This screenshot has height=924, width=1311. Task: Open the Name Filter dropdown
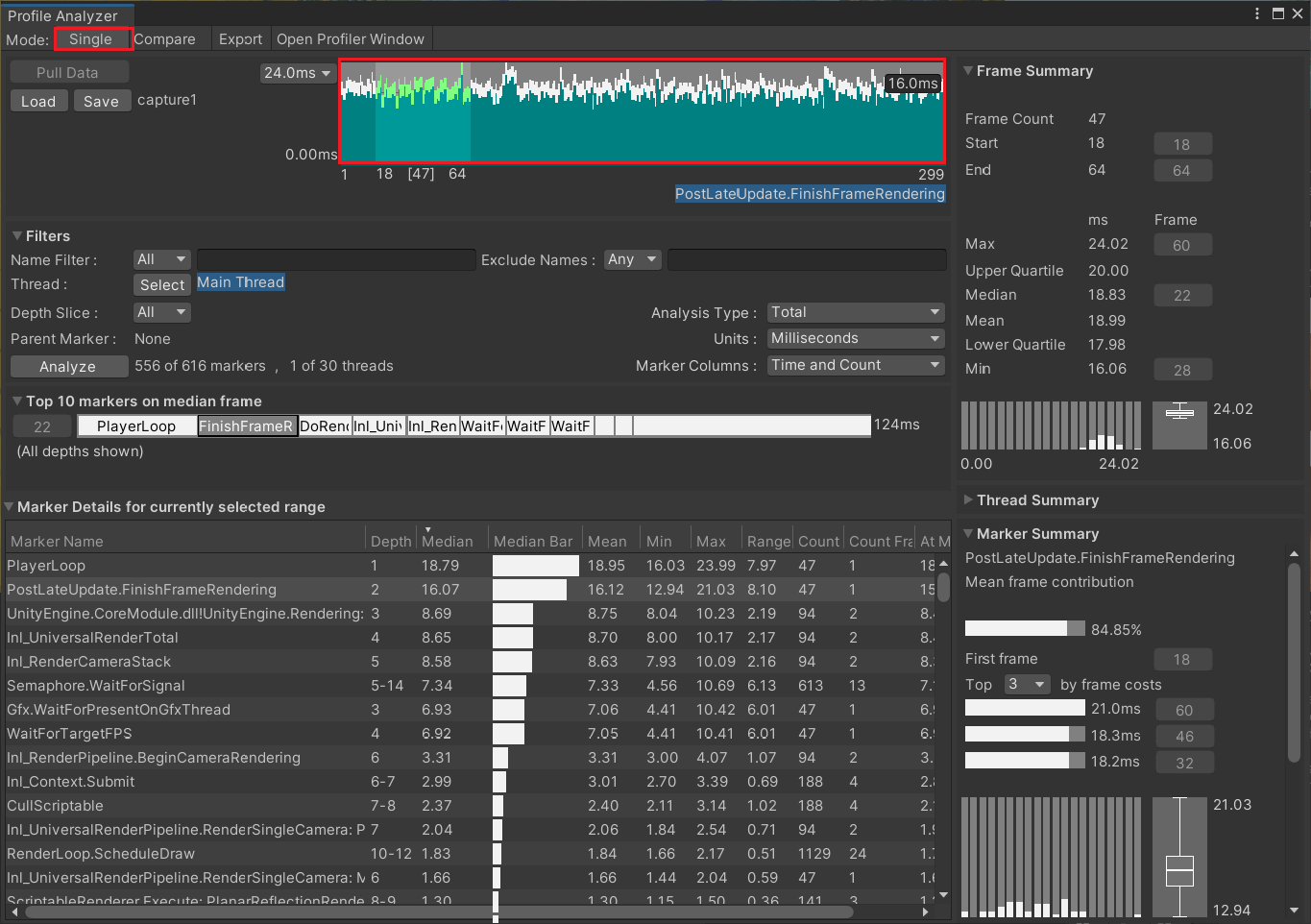(x=160, y=258)
